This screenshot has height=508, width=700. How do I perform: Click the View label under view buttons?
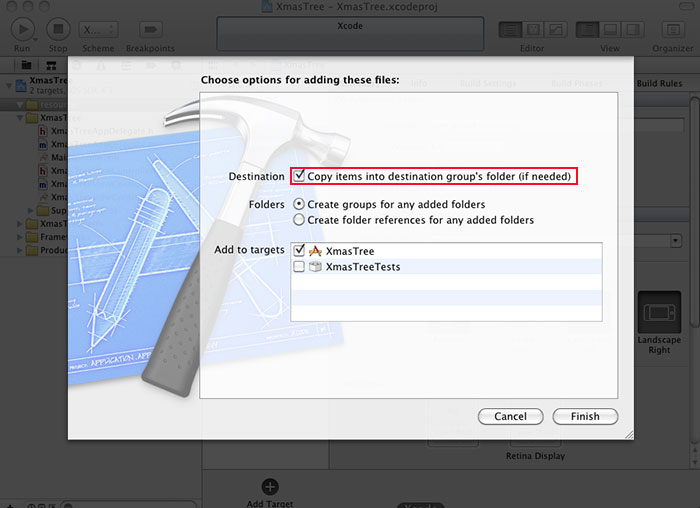tap(610, 48)
